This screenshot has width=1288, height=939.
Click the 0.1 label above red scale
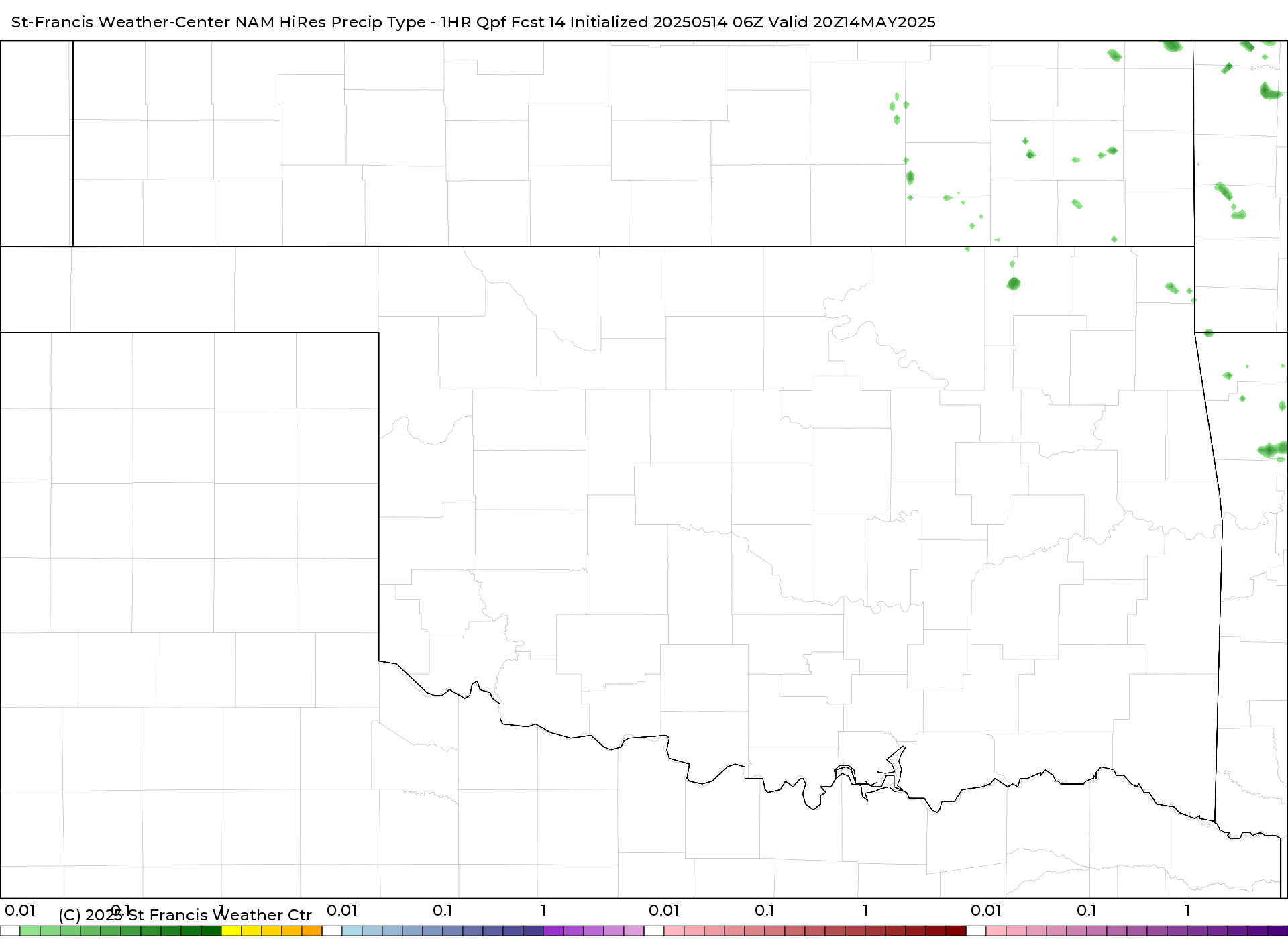click(x=764, y=910)
